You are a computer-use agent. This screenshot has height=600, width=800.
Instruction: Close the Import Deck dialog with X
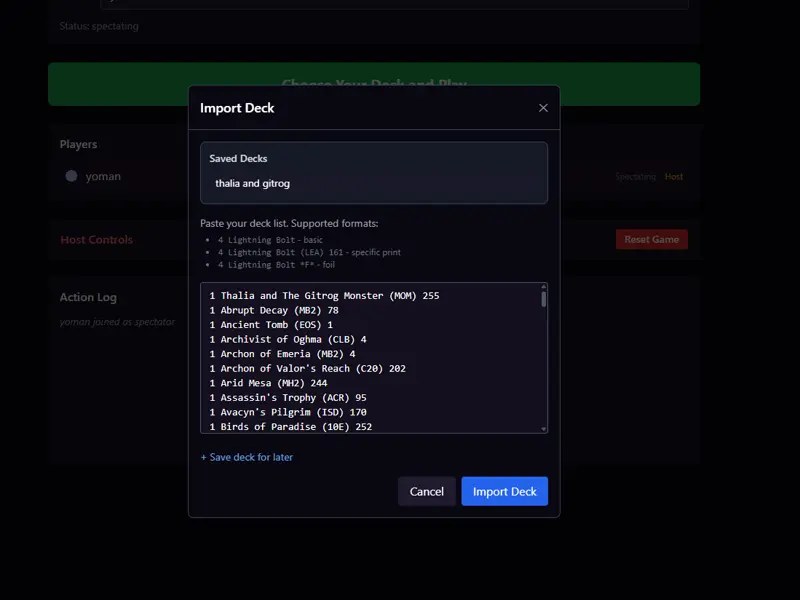pos(543,108)
